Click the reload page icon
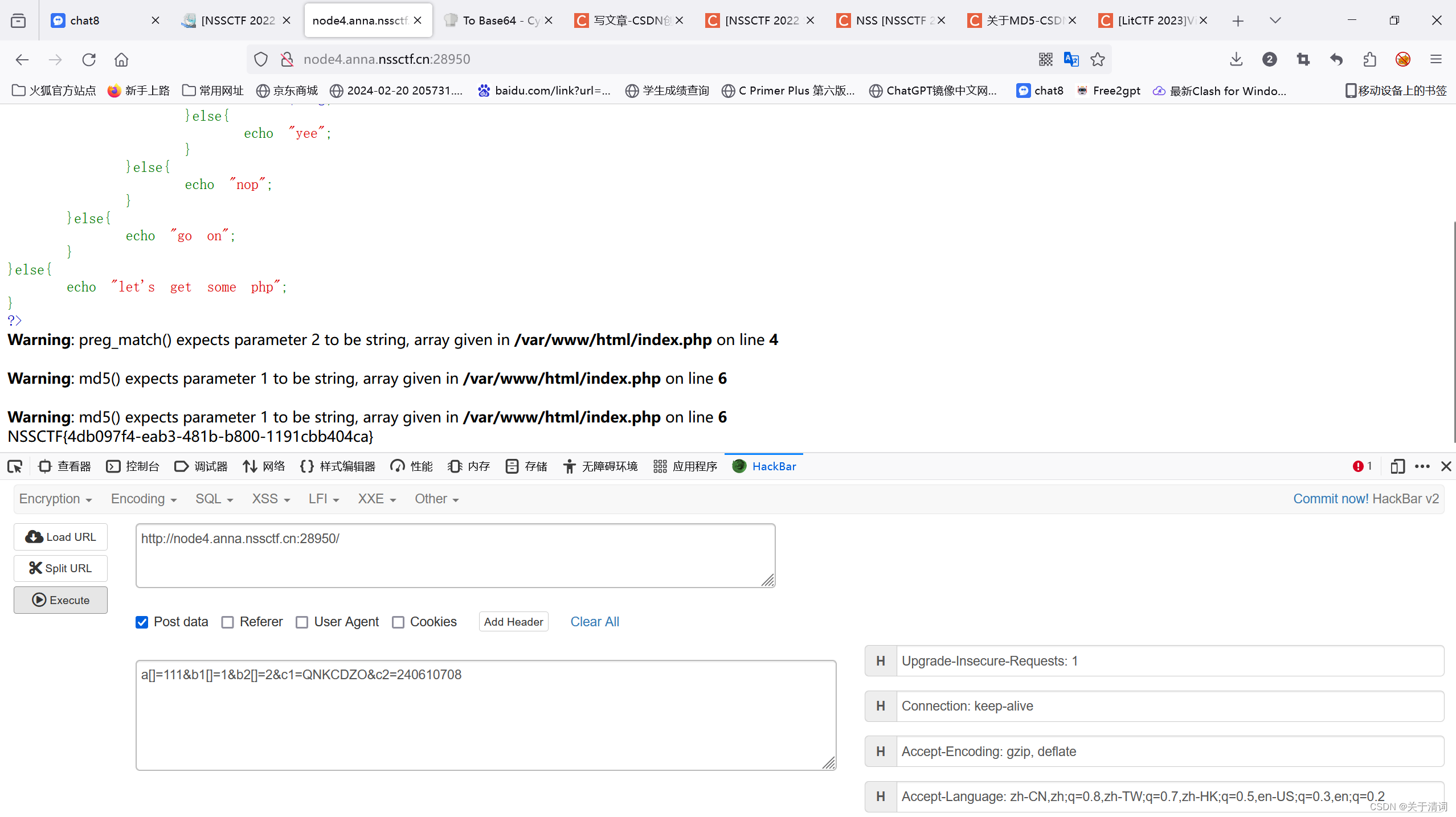The height and width of the screenshot is (817, 1456). coord(89,59)
